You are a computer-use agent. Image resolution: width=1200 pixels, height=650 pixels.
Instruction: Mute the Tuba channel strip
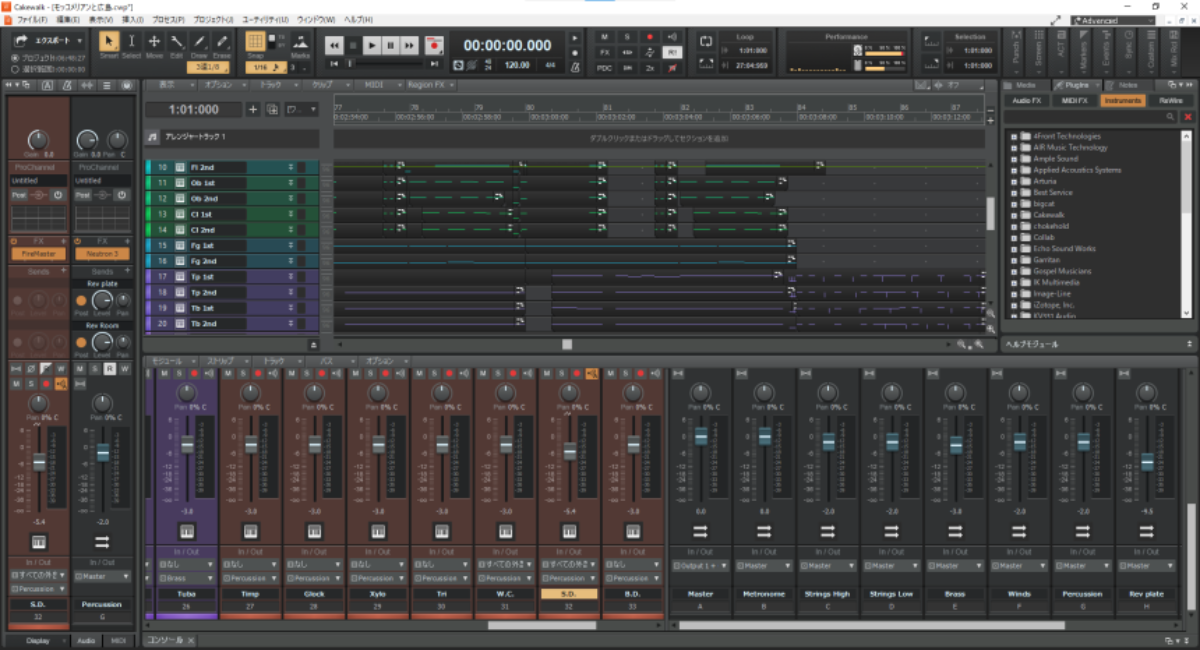[x=165, y=374]
